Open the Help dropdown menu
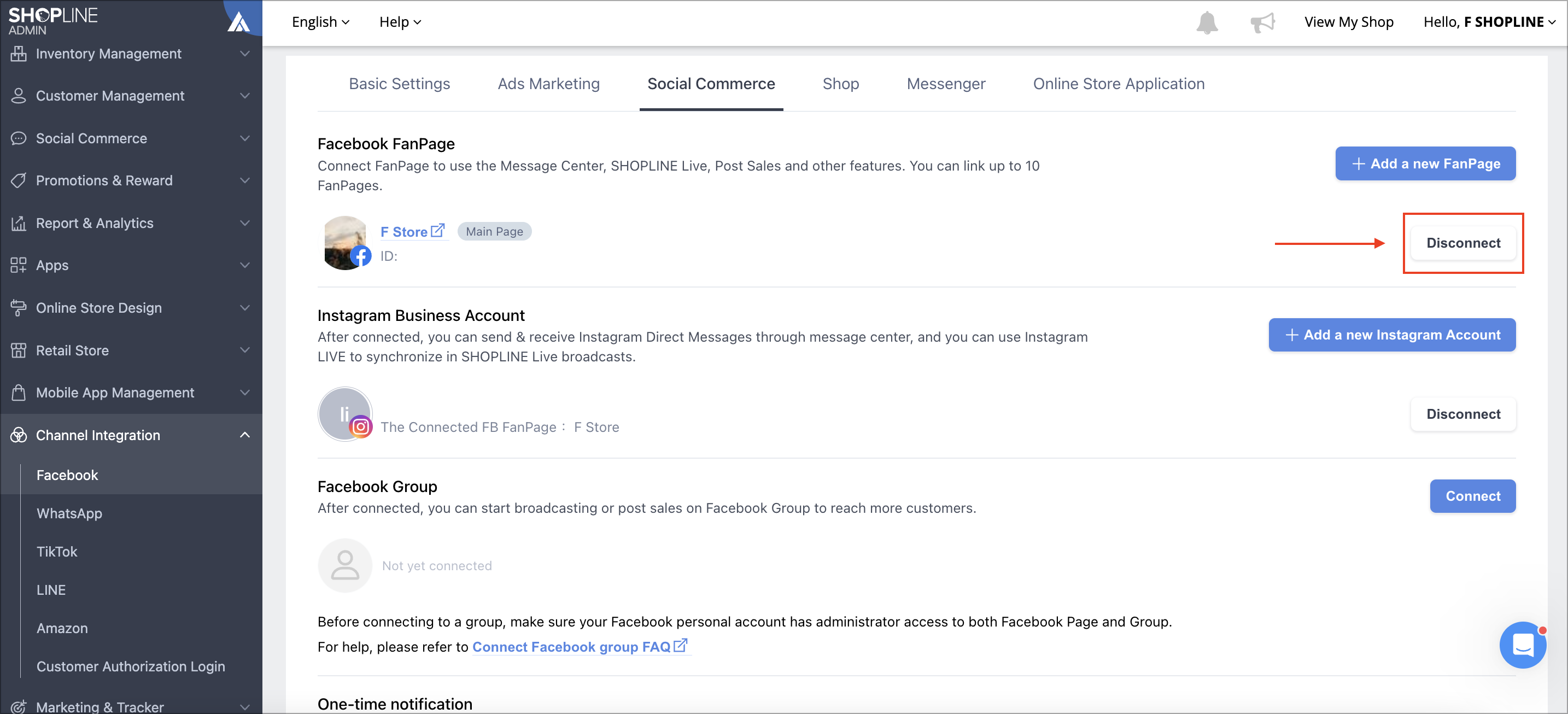Image resolution: width=1568 pixels, height=714 pixels. click(x=400, y=22)
